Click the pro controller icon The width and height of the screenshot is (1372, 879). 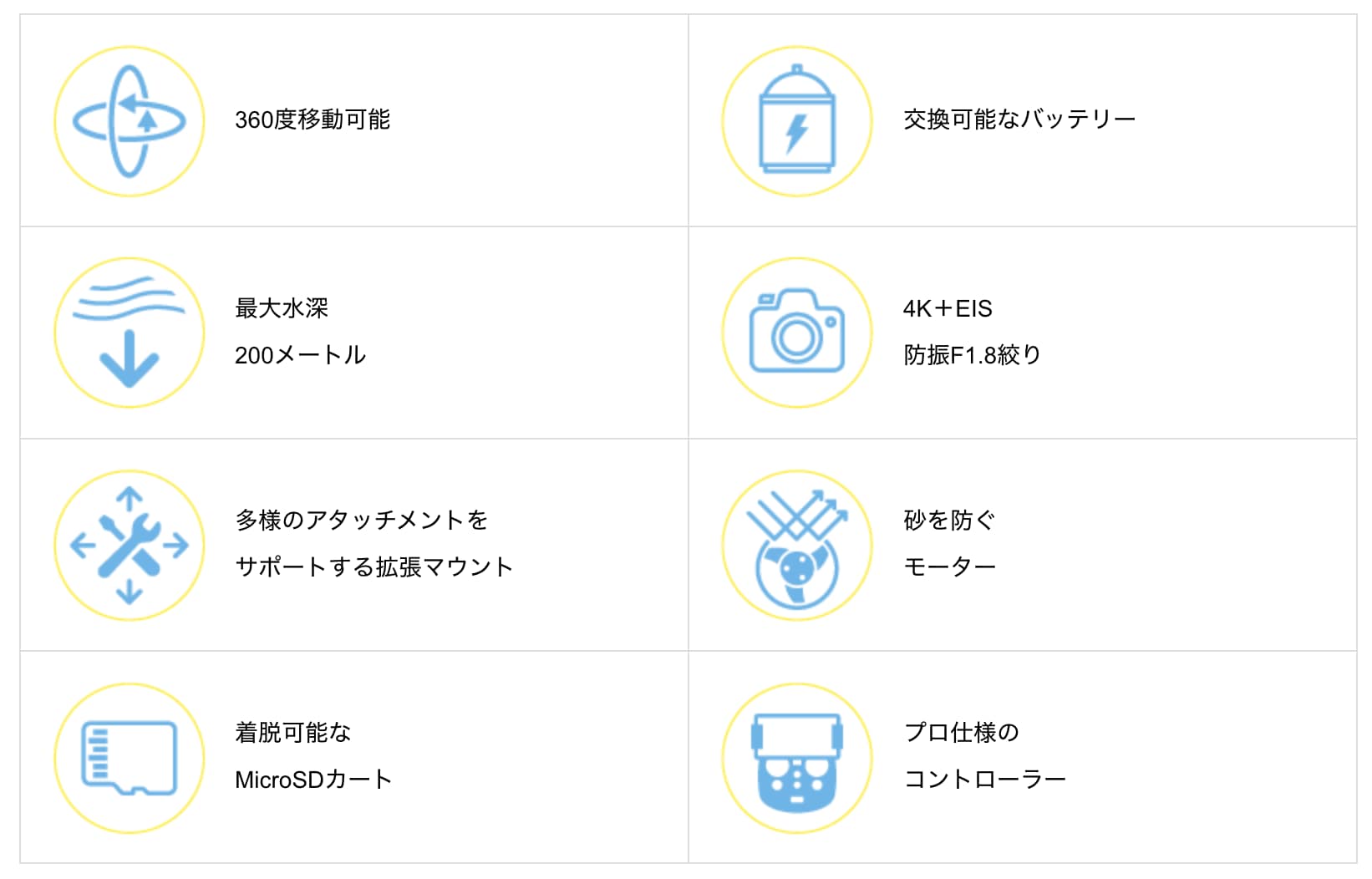click(796, 757)
